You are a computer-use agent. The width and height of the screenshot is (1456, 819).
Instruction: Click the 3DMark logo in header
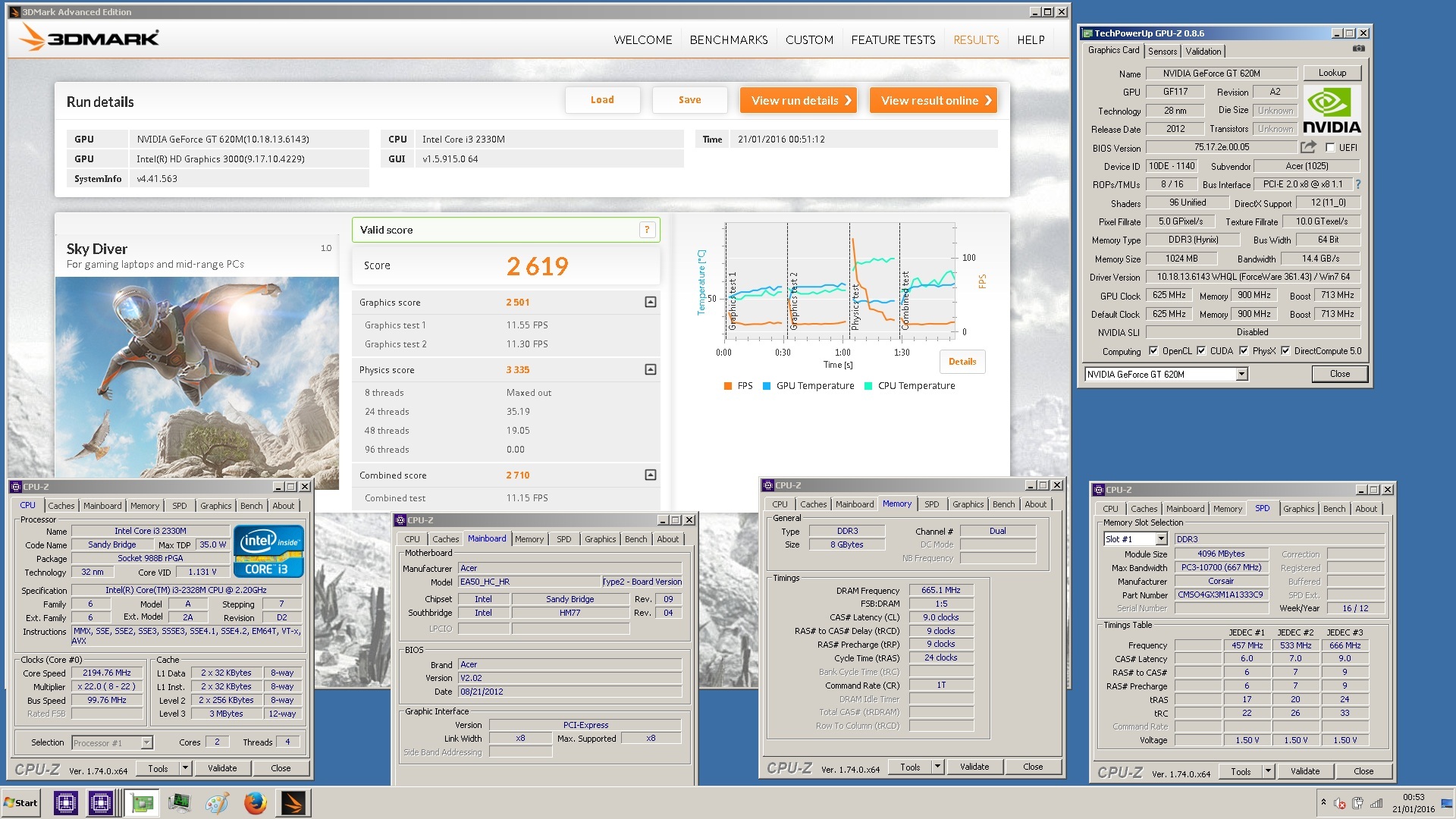tap(89, 38)
